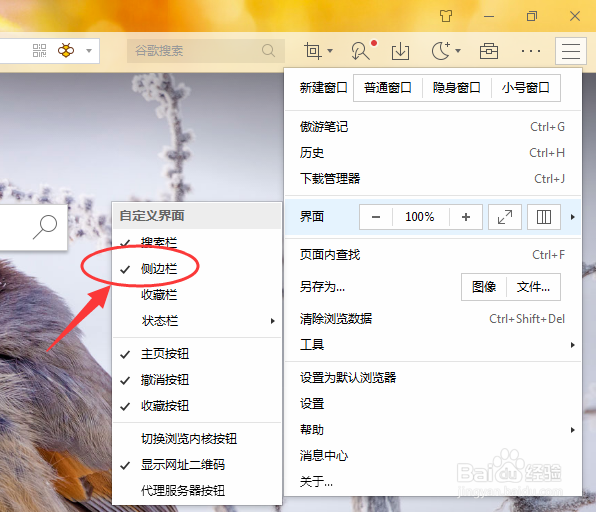Image resolution: width=596 pixels, height=512 pixels.
Task: Open the download icon in toolbar
Action: tap(401, 51)
